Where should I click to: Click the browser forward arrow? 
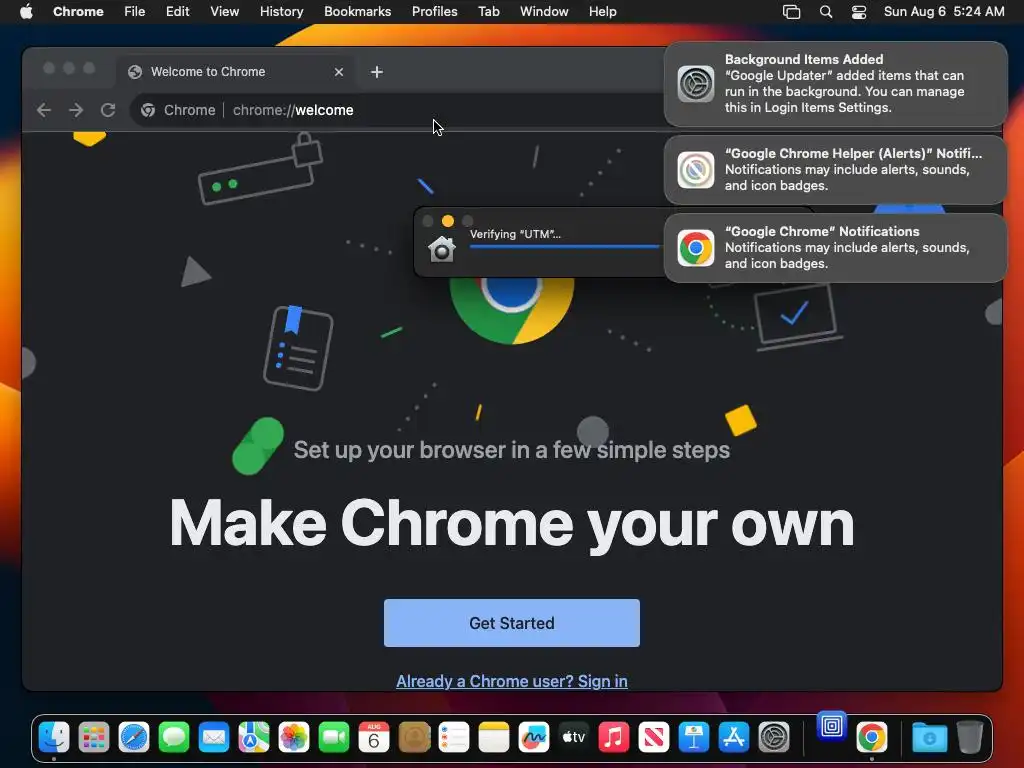point(76,110)
